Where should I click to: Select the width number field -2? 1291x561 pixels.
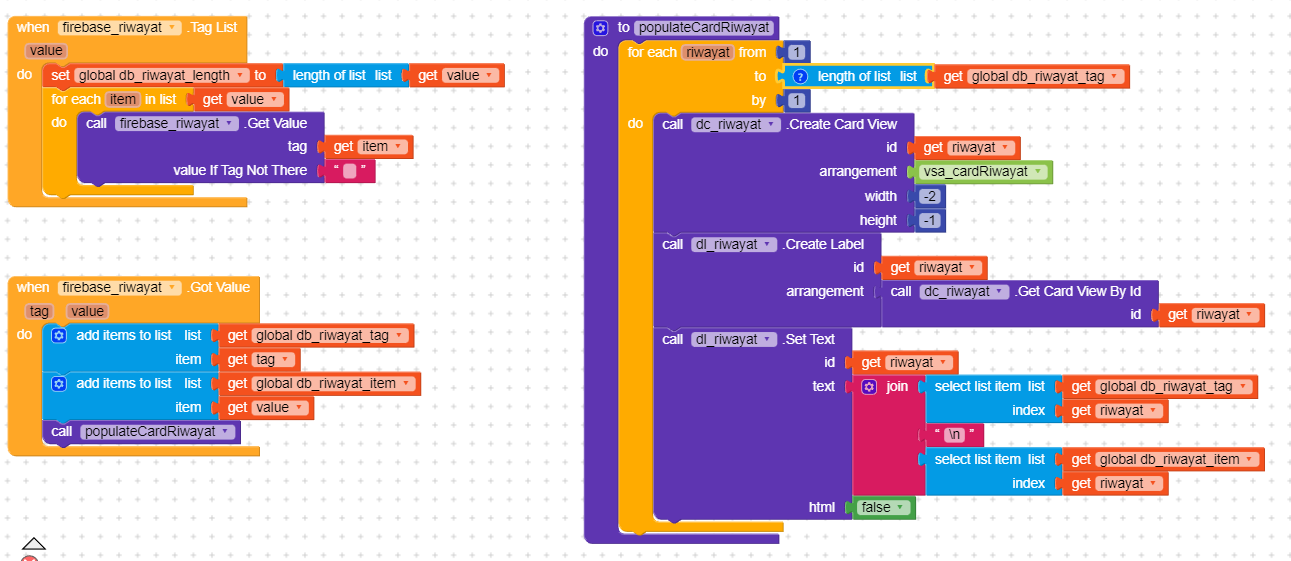[x=930, y=196]
